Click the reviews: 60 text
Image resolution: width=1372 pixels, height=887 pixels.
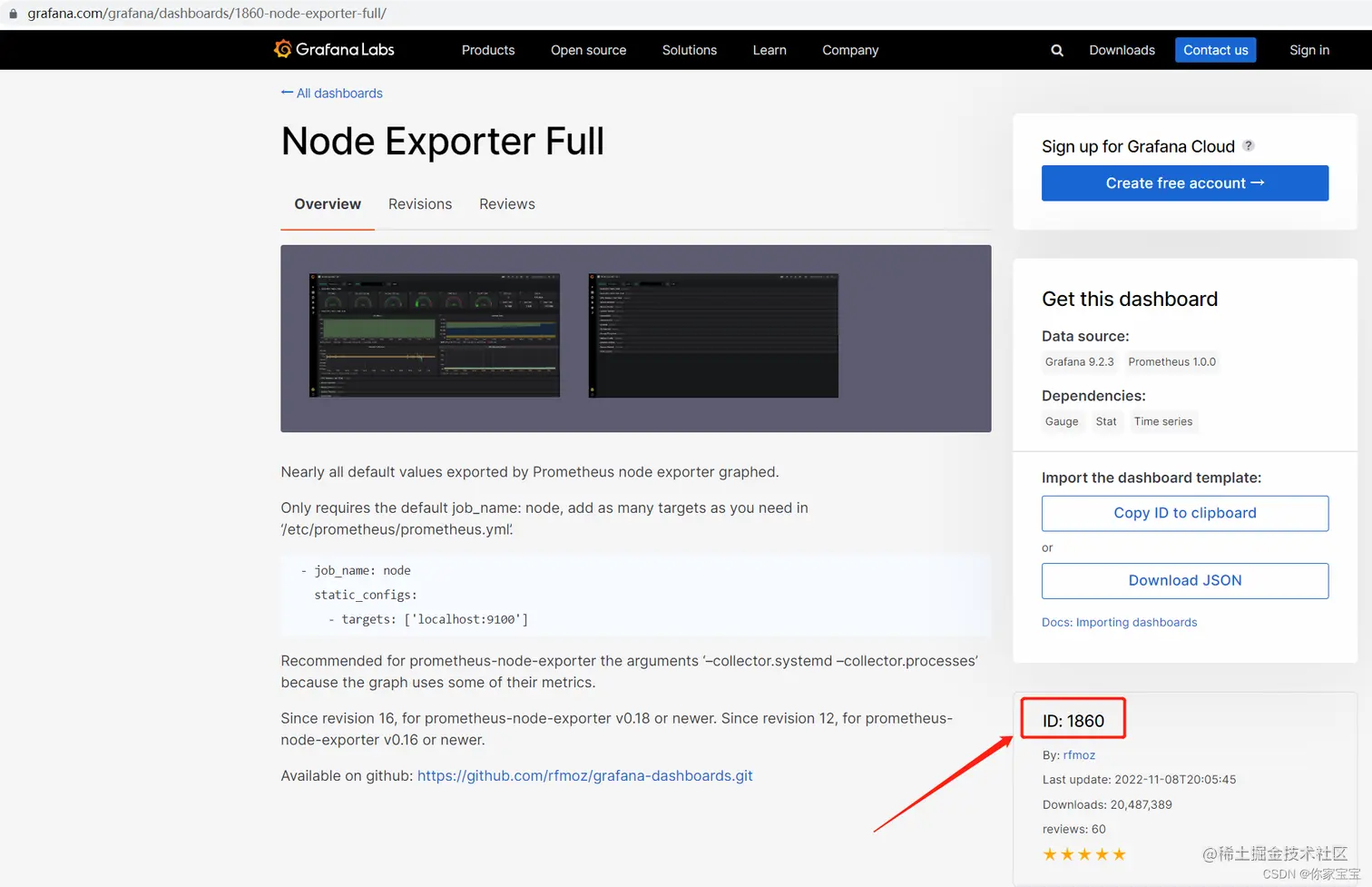[x=1073, y=829]
